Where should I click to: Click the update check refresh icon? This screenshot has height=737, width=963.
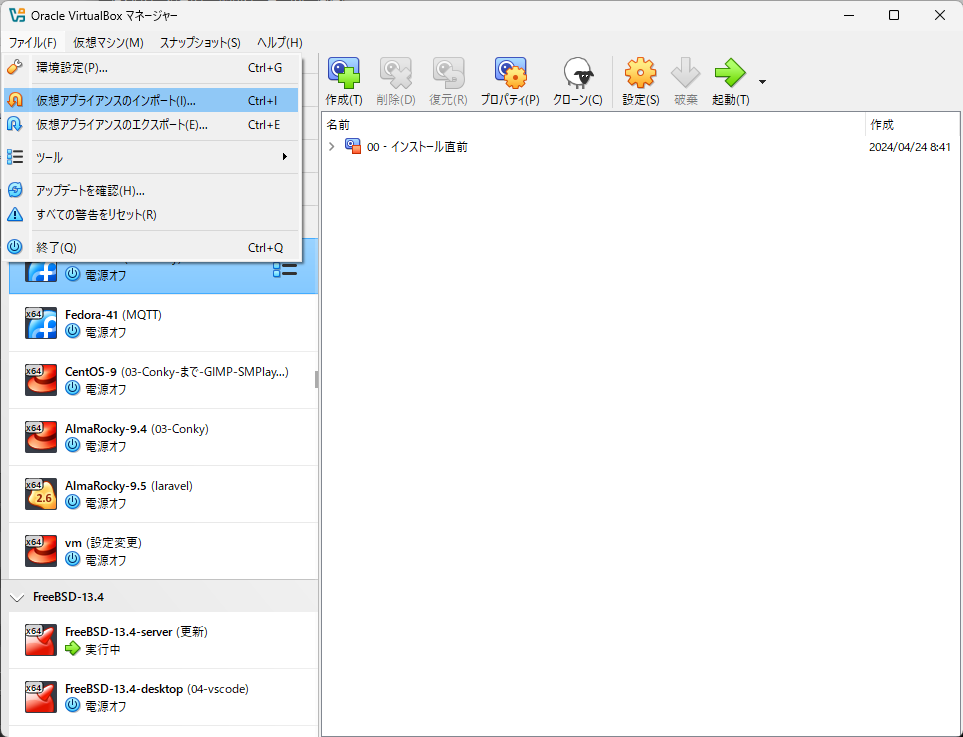pyautogui.click(x=15, y=190)
